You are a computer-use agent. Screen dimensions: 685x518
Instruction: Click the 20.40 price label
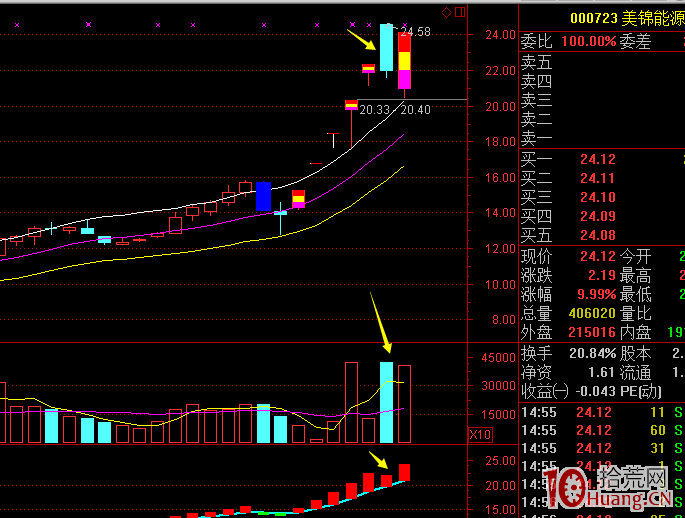[415, 110]
